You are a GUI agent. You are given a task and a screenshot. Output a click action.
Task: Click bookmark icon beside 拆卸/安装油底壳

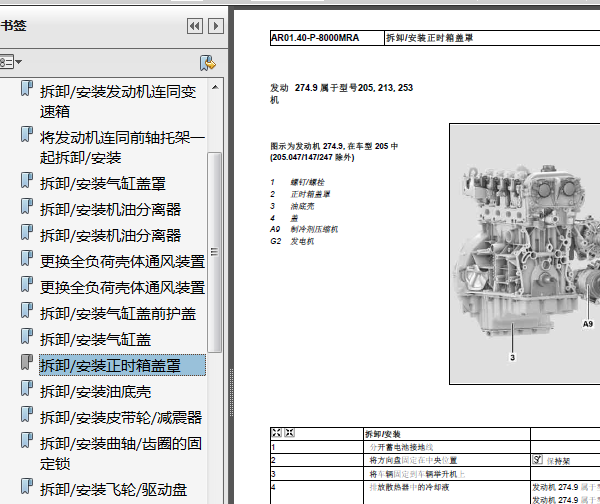pyautogui.click(x=27, y=388)
